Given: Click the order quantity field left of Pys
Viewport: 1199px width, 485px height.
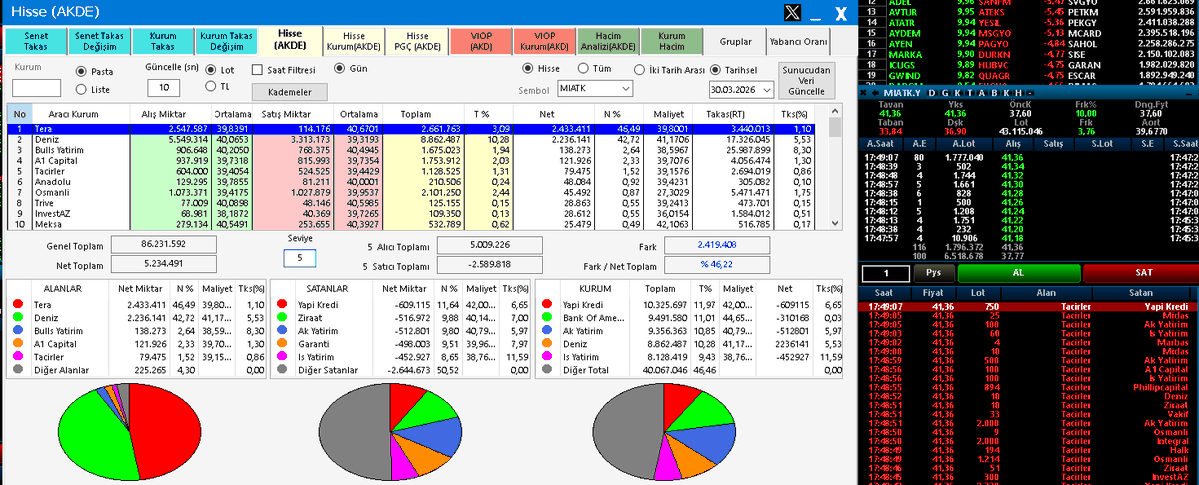Looking at the screenshot, I should click(885, 273).
